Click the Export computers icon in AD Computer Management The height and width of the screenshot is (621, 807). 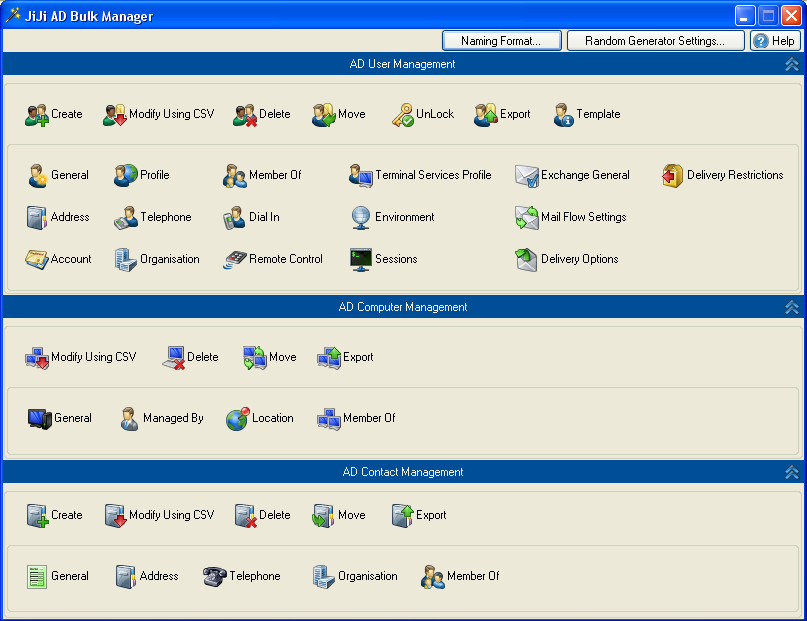(x=329, y=358)
